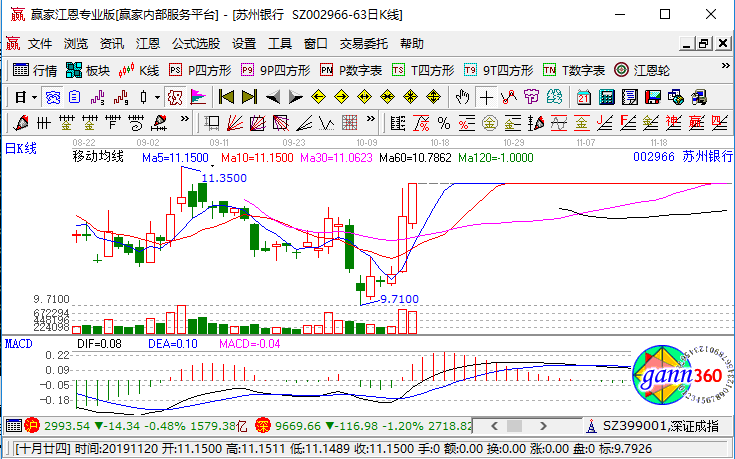Select the red grid square tool
735x459 pixels.
(x=350, y=123)
